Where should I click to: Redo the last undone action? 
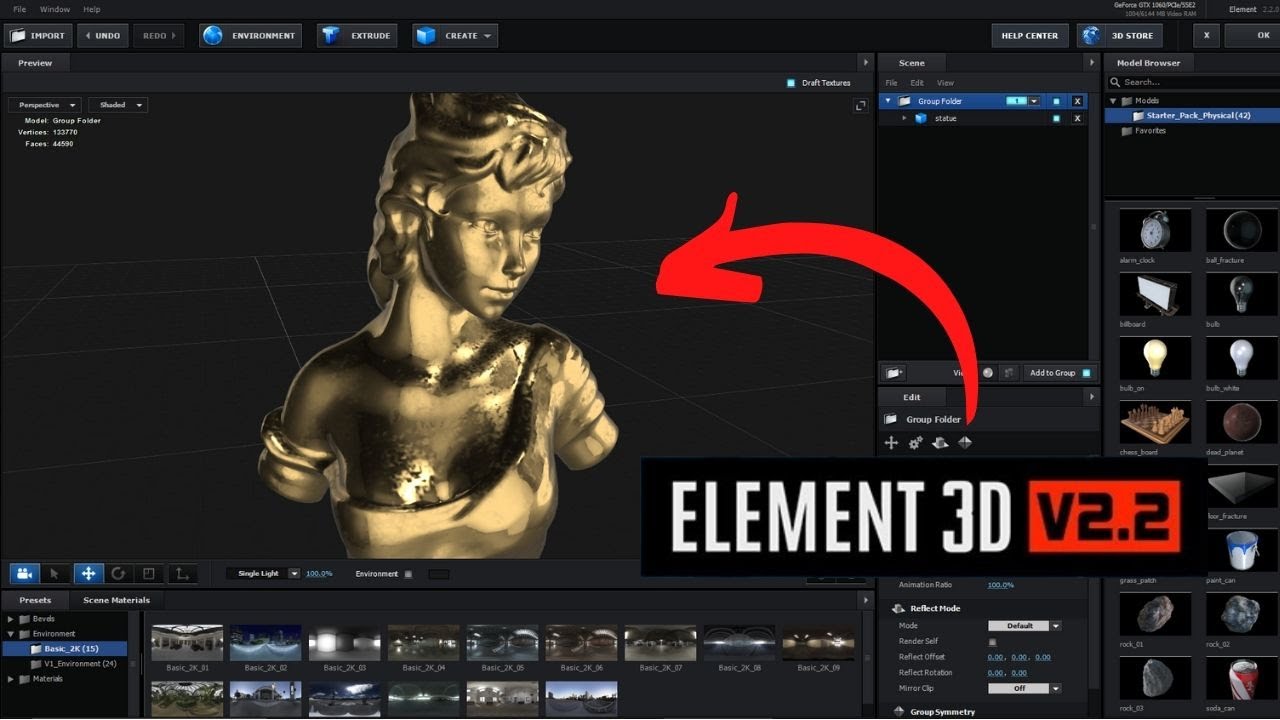point(159,36)
